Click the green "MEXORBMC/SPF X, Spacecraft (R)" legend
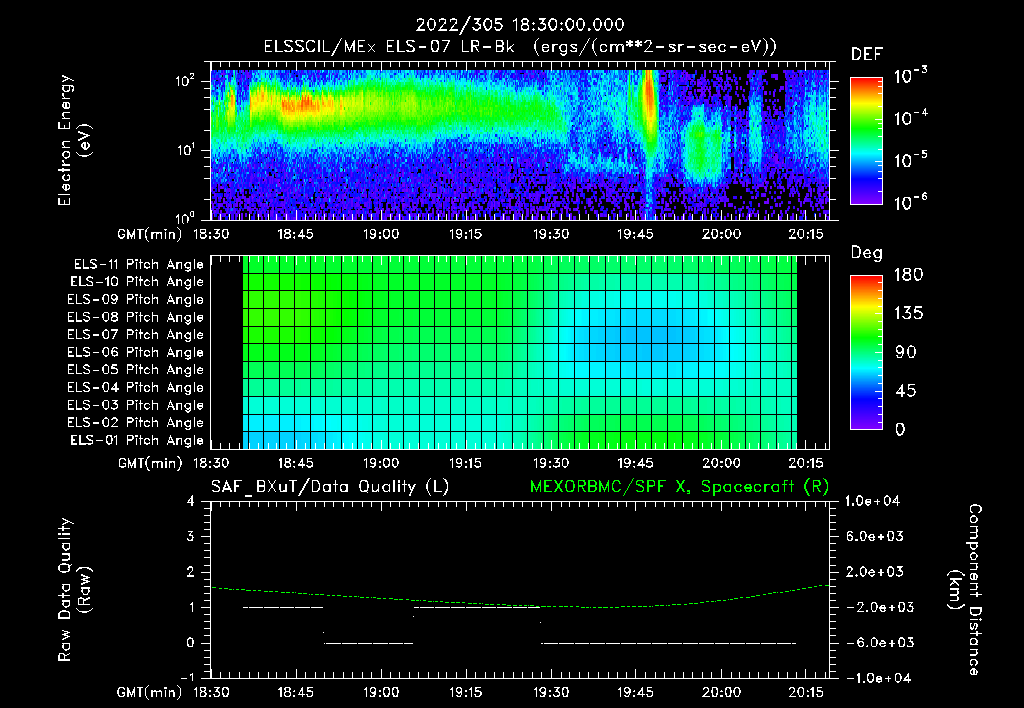 click(679, 487)
